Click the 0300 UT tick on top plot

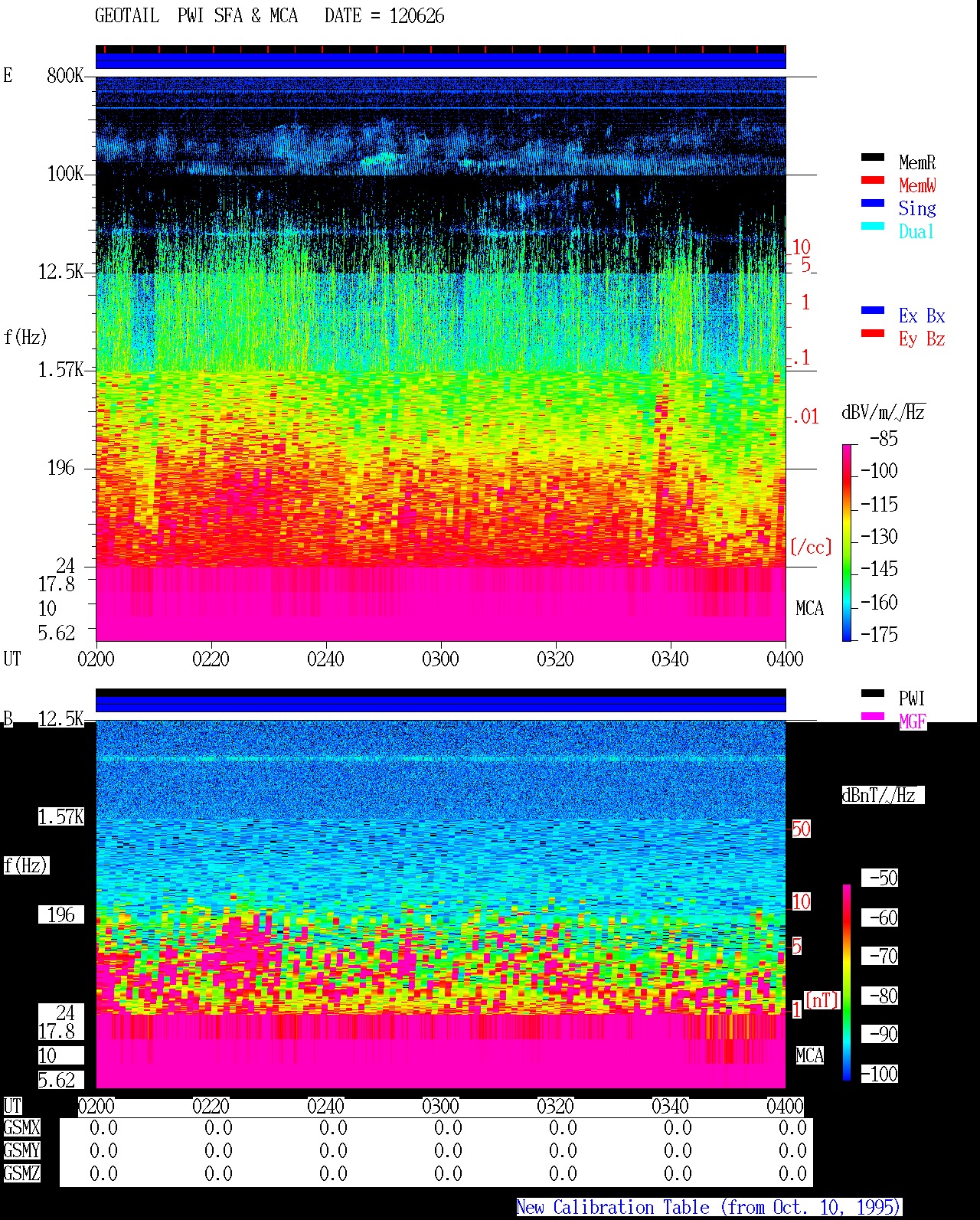point(440,659)
